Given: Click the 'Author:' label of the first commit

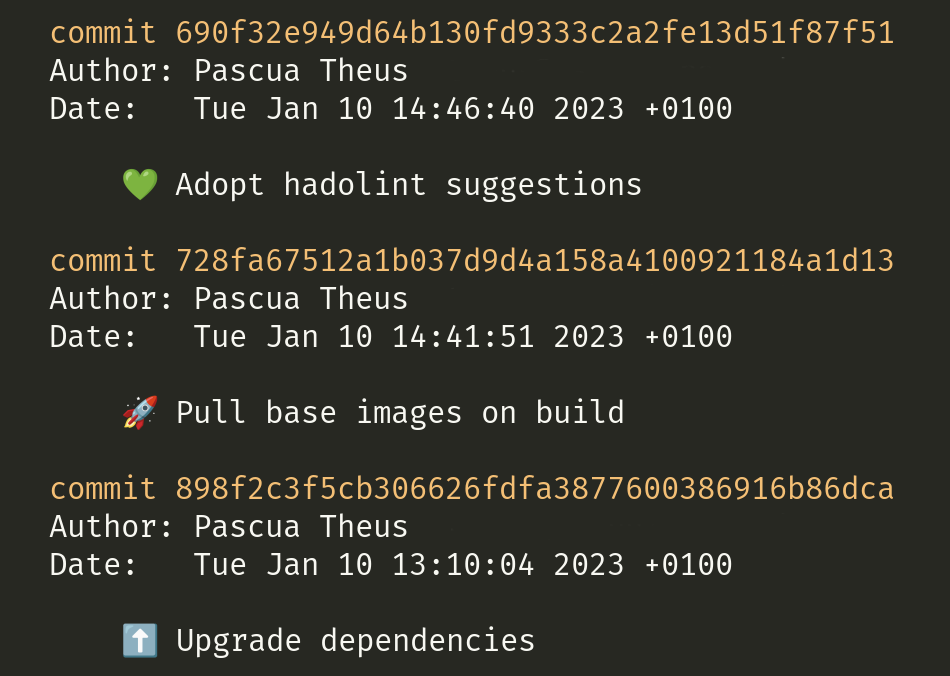Looking at the screenshot, I should [111, 71].
